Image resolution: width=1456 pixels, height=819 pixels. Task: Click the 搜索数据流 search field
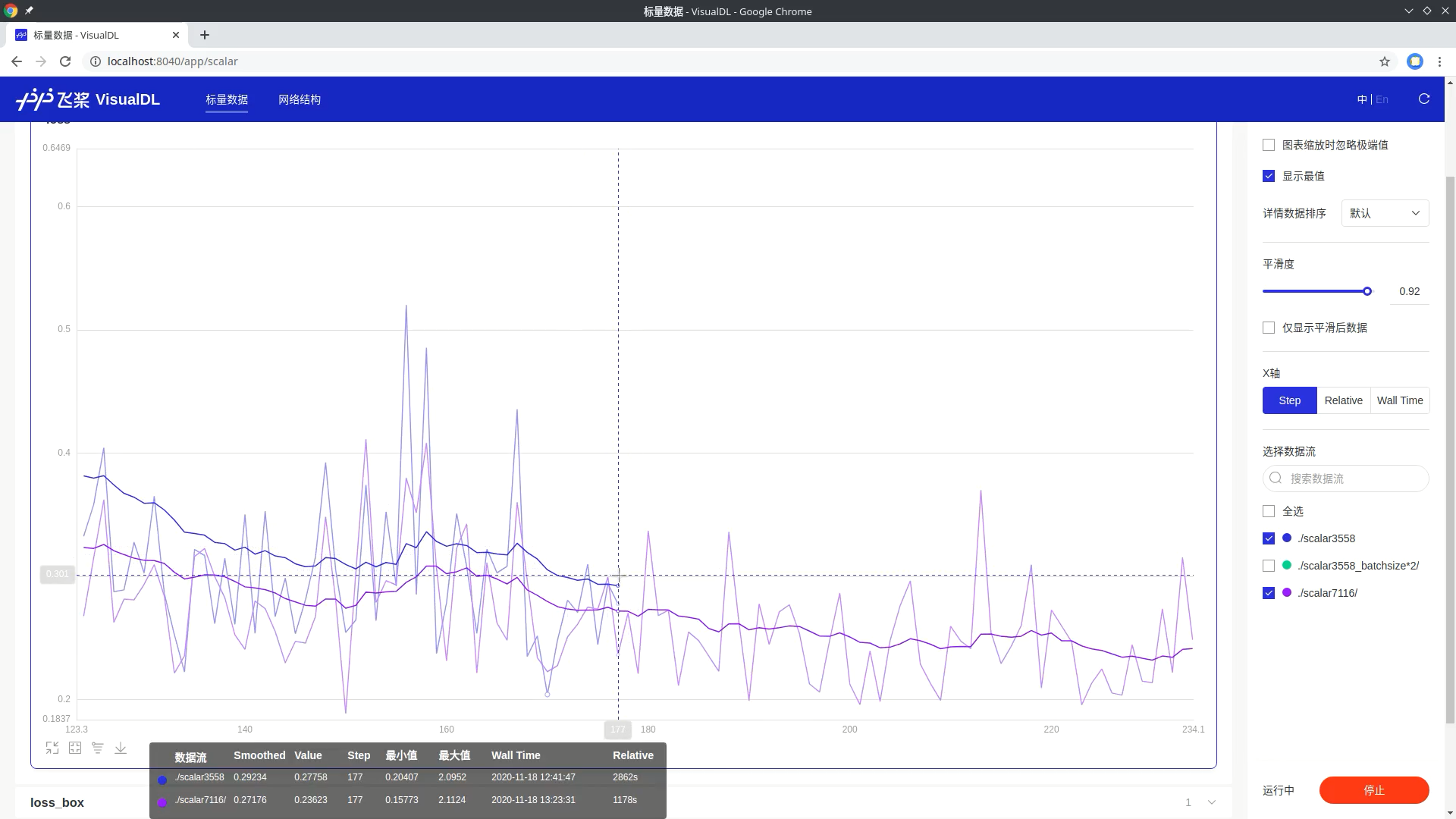[1354, 479]
